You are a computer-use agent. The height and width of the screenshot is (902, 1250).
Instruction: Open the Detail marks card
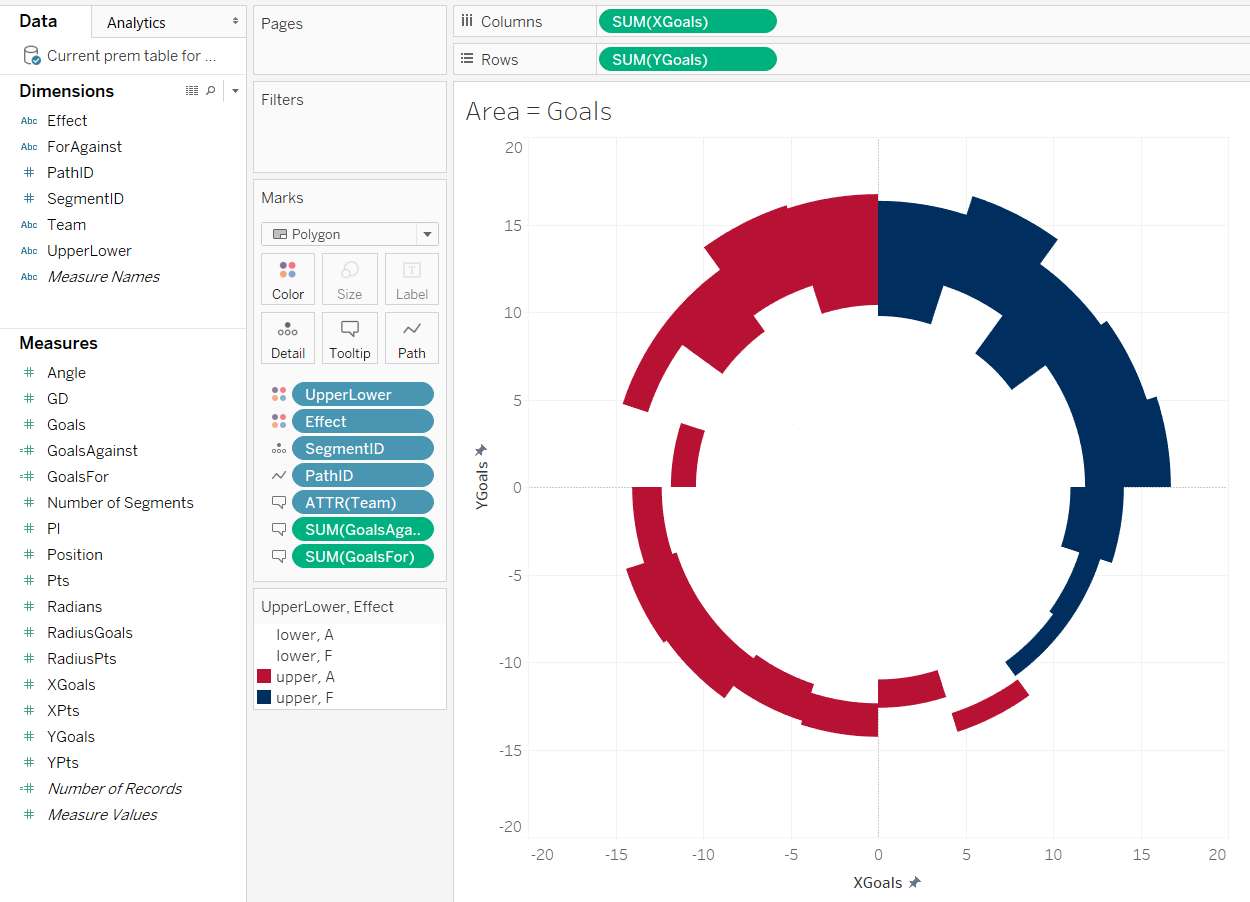coord(288,338)
